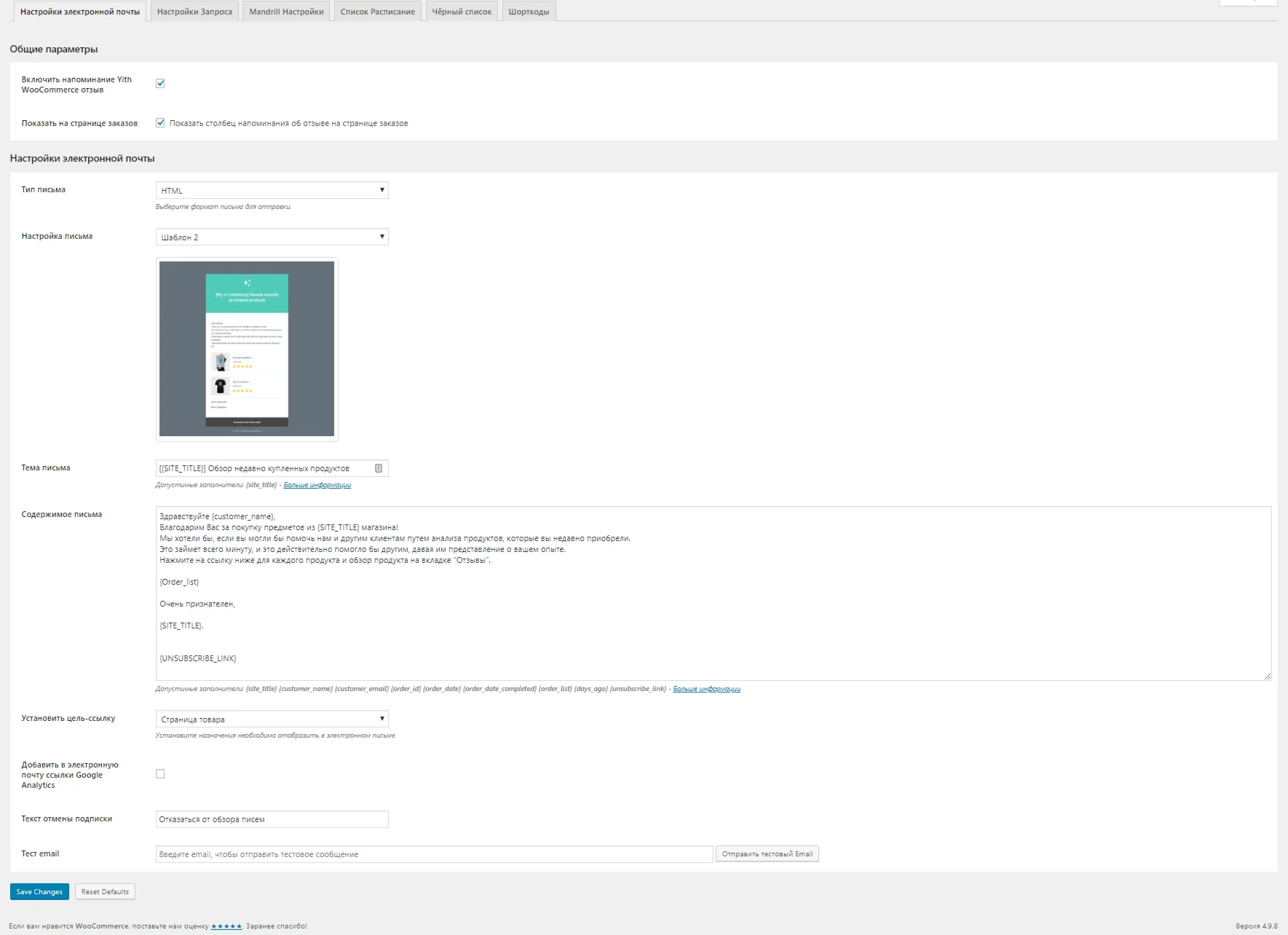
Task: Click into the Содержимое письма text area
Action: [x=714, y=593]
